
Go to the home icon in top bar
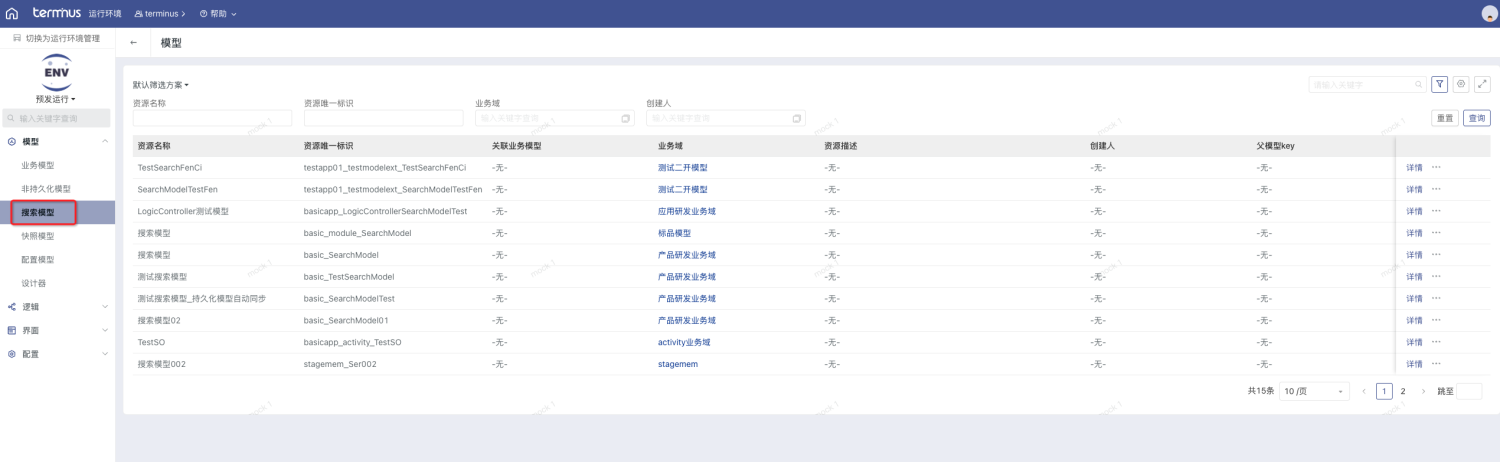pyautogui.click(x=12, y=14)
